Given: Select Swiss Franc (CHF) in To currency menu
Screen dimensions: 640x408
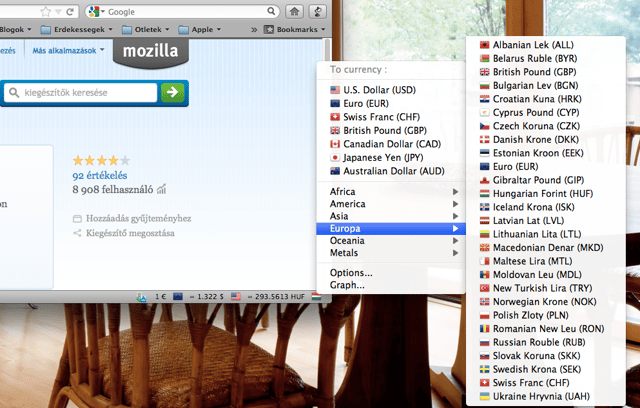Looking at the screenshot, I should [x=391, y=117].
